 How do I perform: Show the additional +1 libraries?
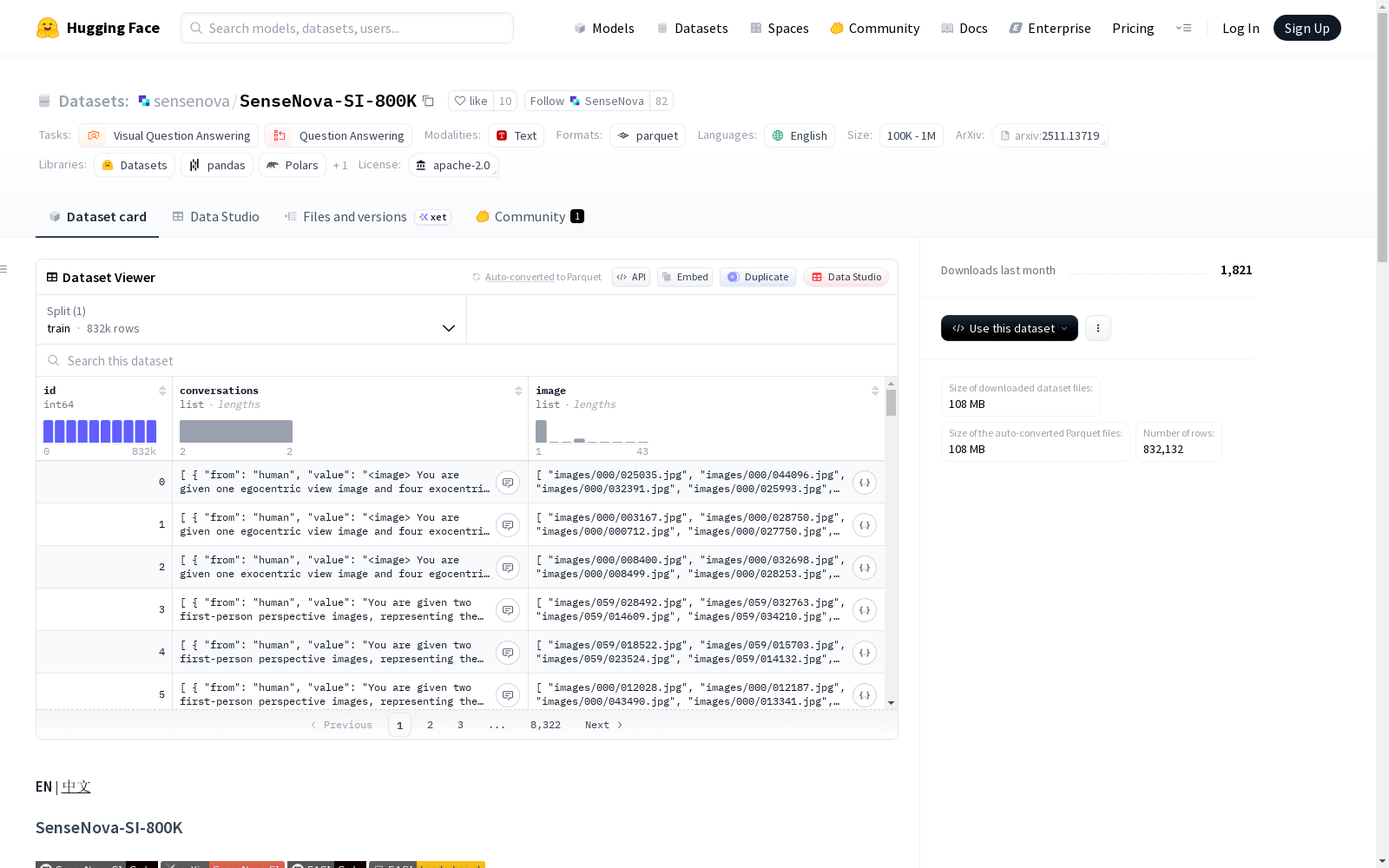point(340,165)
